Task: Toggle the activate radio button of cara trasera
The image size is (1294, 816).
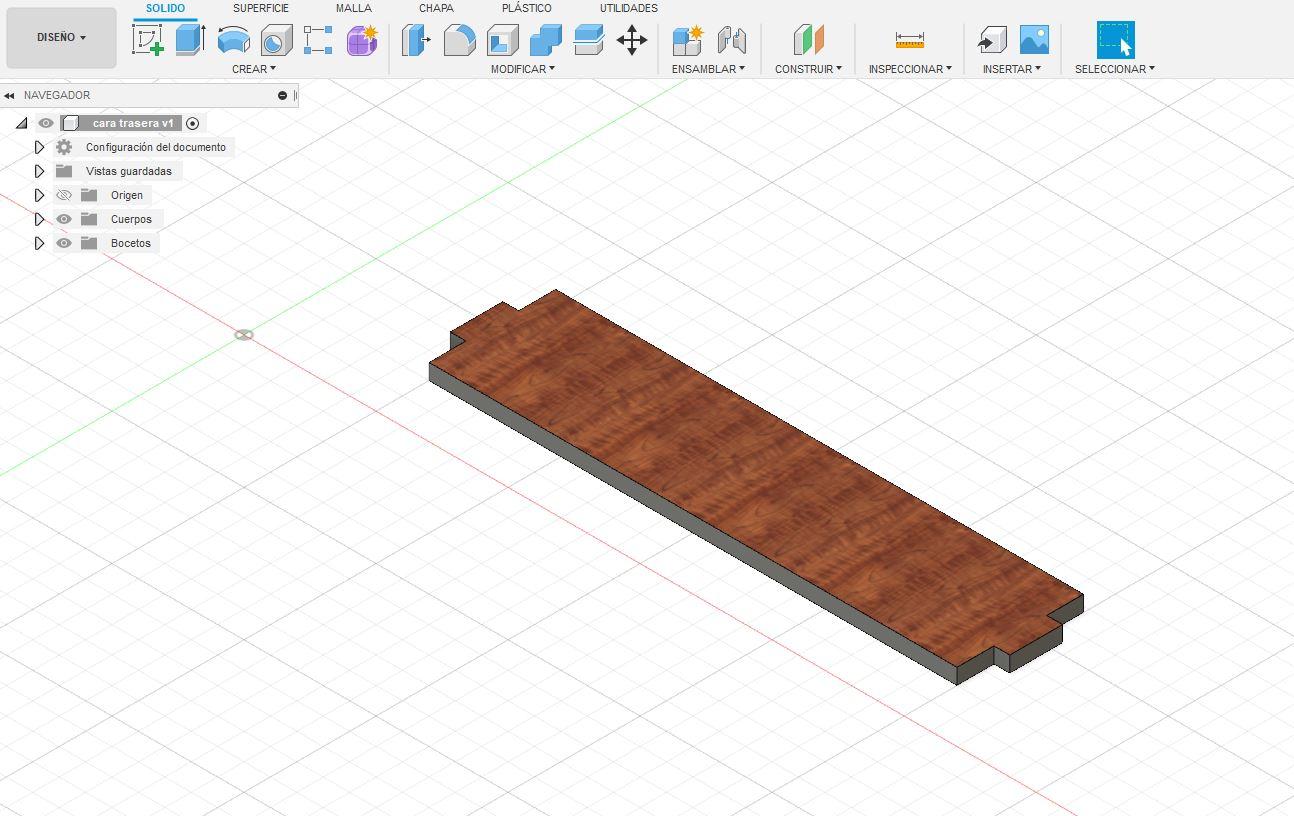Action: [193, 123]
